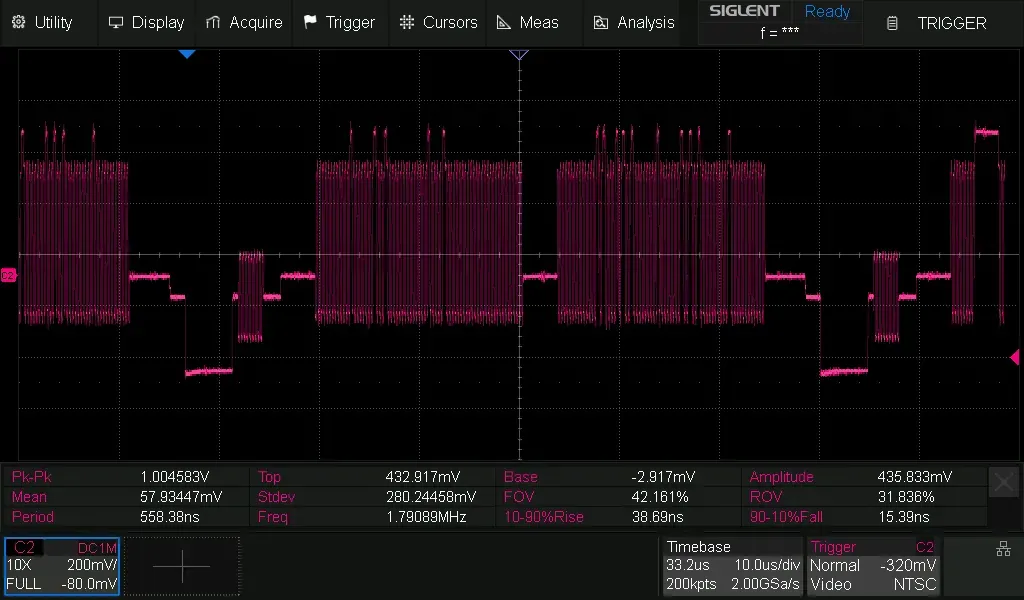Screen dimensions: 1024x600
Task: Open the Timebase settings box
Action: (732, 566)
